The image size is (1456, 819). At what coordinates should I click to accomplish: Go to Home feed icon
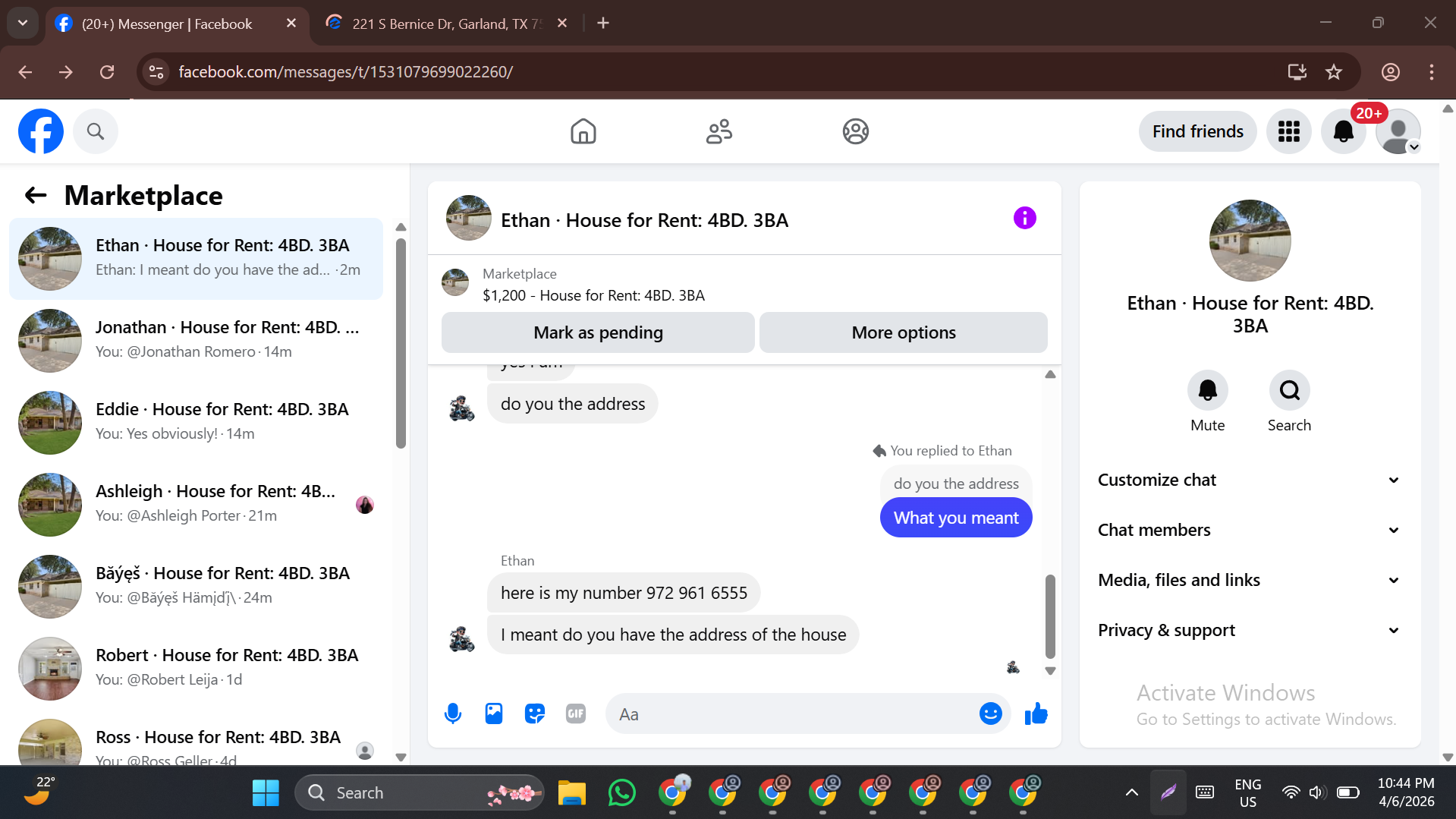click(x=583, y=131)
